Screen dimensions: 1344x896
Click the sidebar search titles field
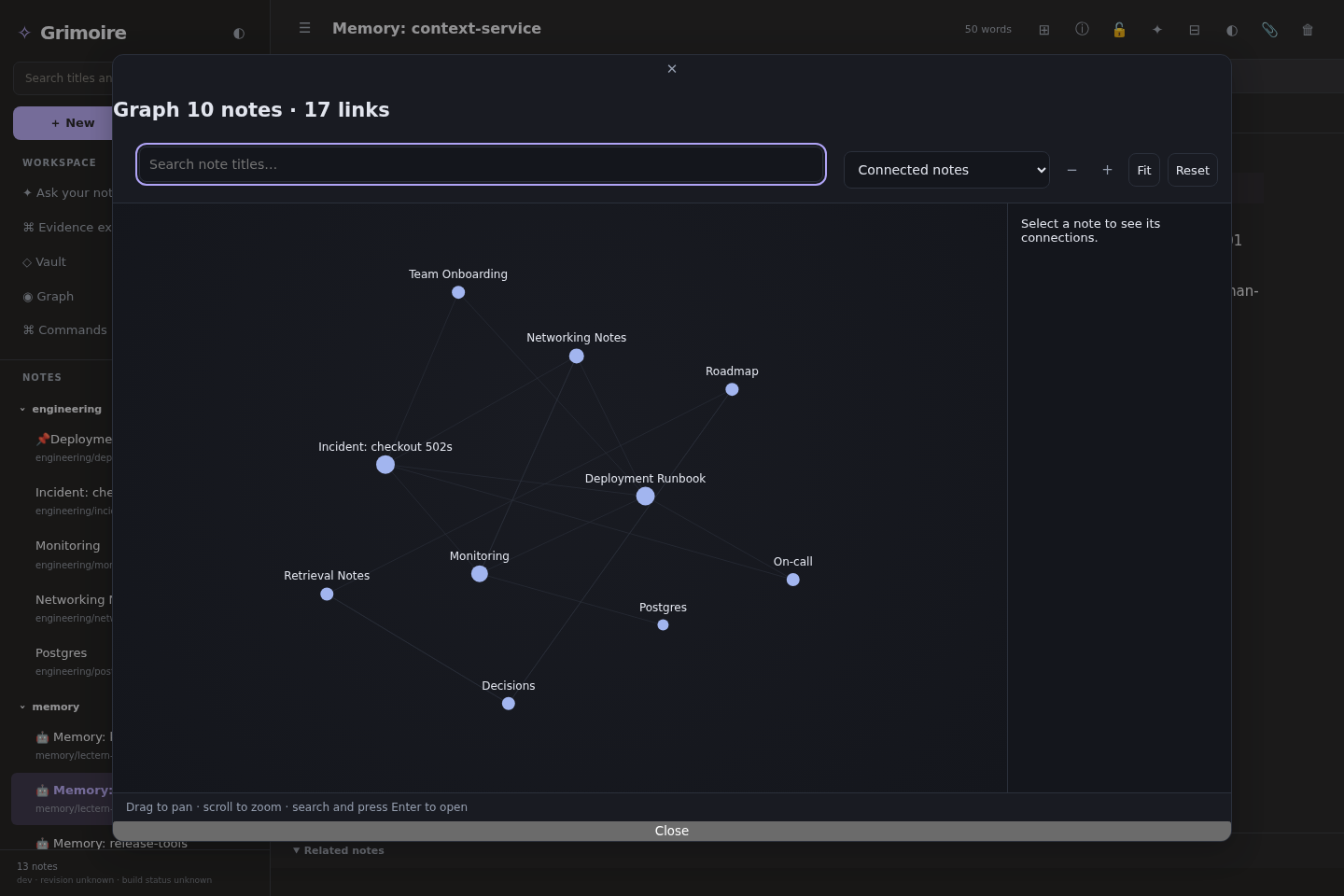pos(63,78)
